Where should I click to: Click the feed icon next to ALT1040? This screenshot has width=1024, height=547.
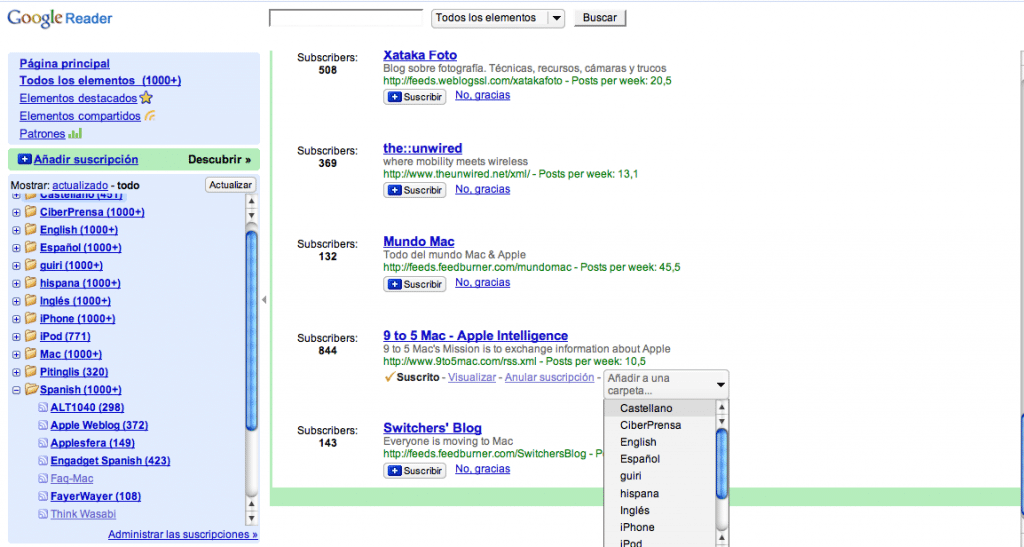(x=43, y=407)
